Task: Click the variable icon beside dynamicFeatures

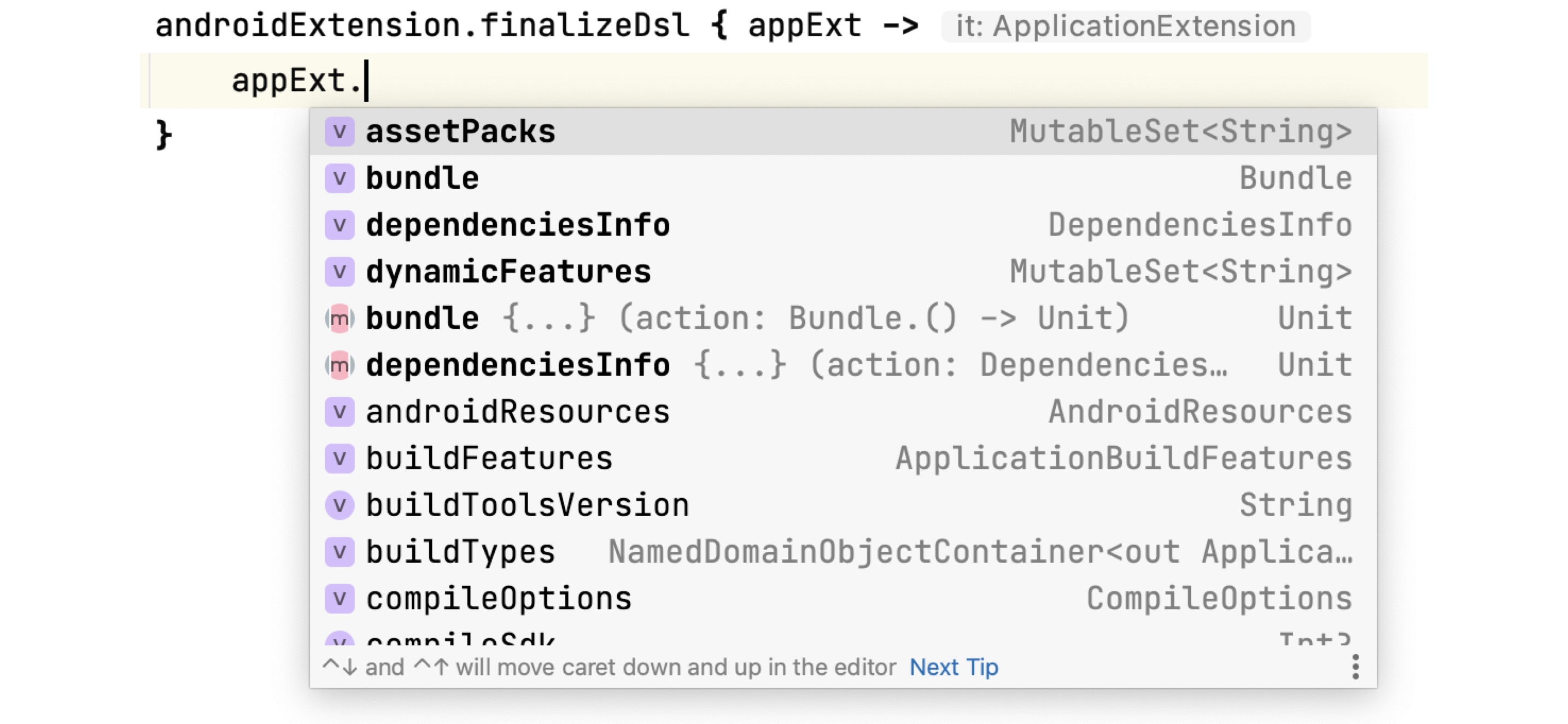Action: pyautogui.click(x=341, y=271)
